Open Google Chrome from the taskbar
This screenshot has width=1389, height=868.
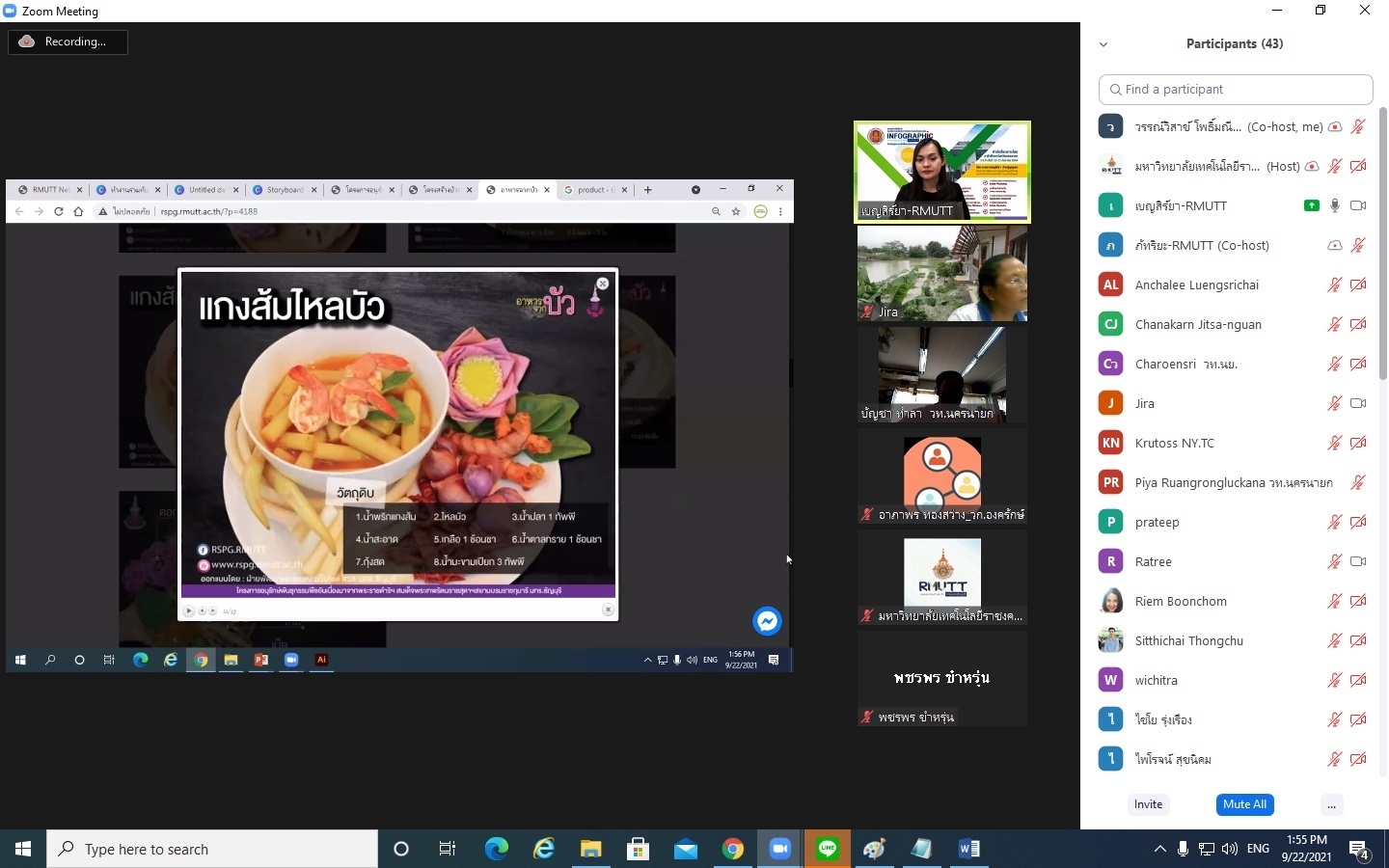(733, 849)
